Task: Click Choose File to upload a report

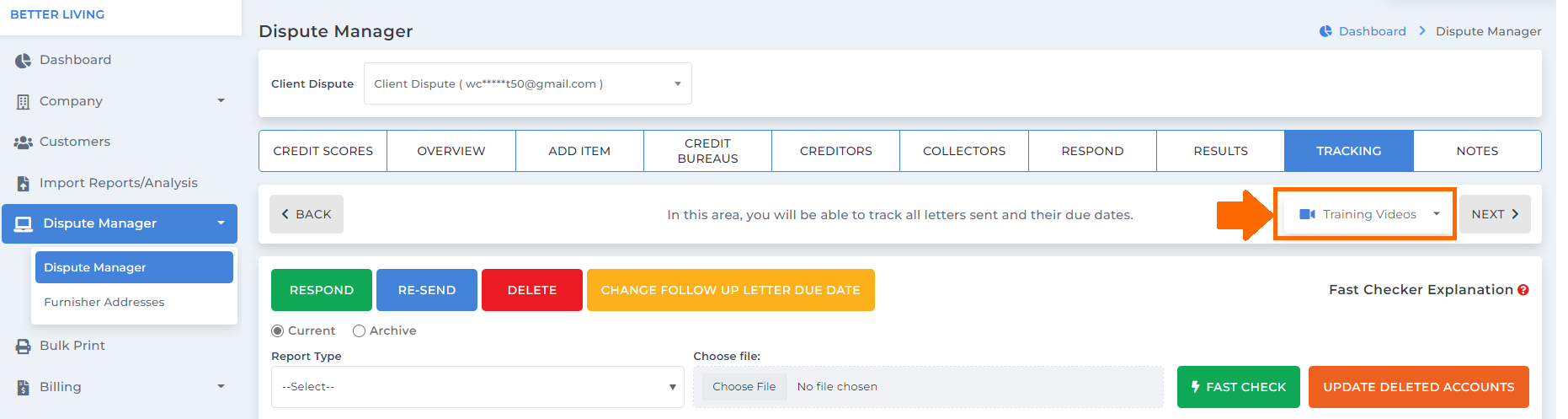Action: [x=744, y=387]
